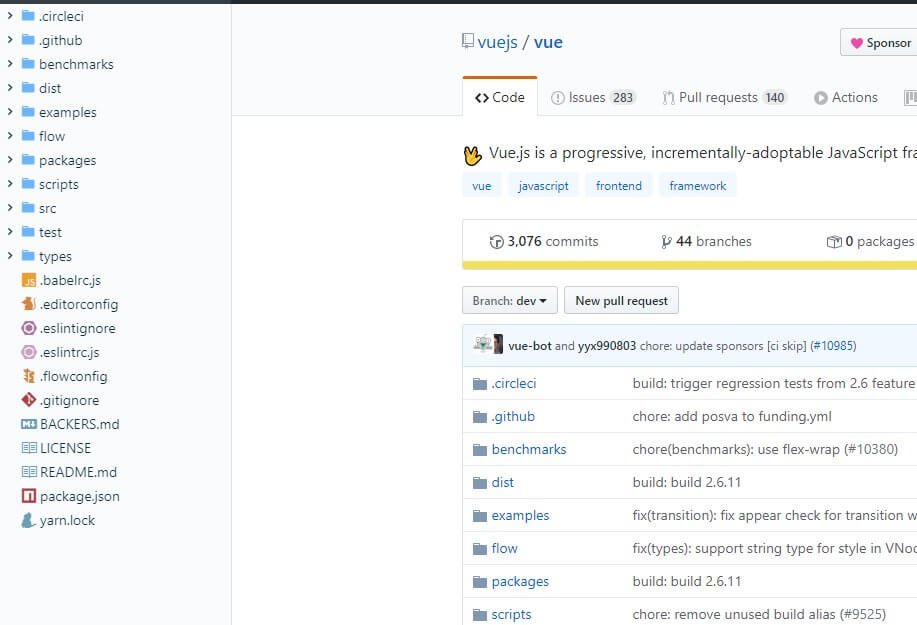Viewport: 917px width, 625px height.
Task: Click the package.json npm icon
Action: pyautogui.click(x=29, y=496)
